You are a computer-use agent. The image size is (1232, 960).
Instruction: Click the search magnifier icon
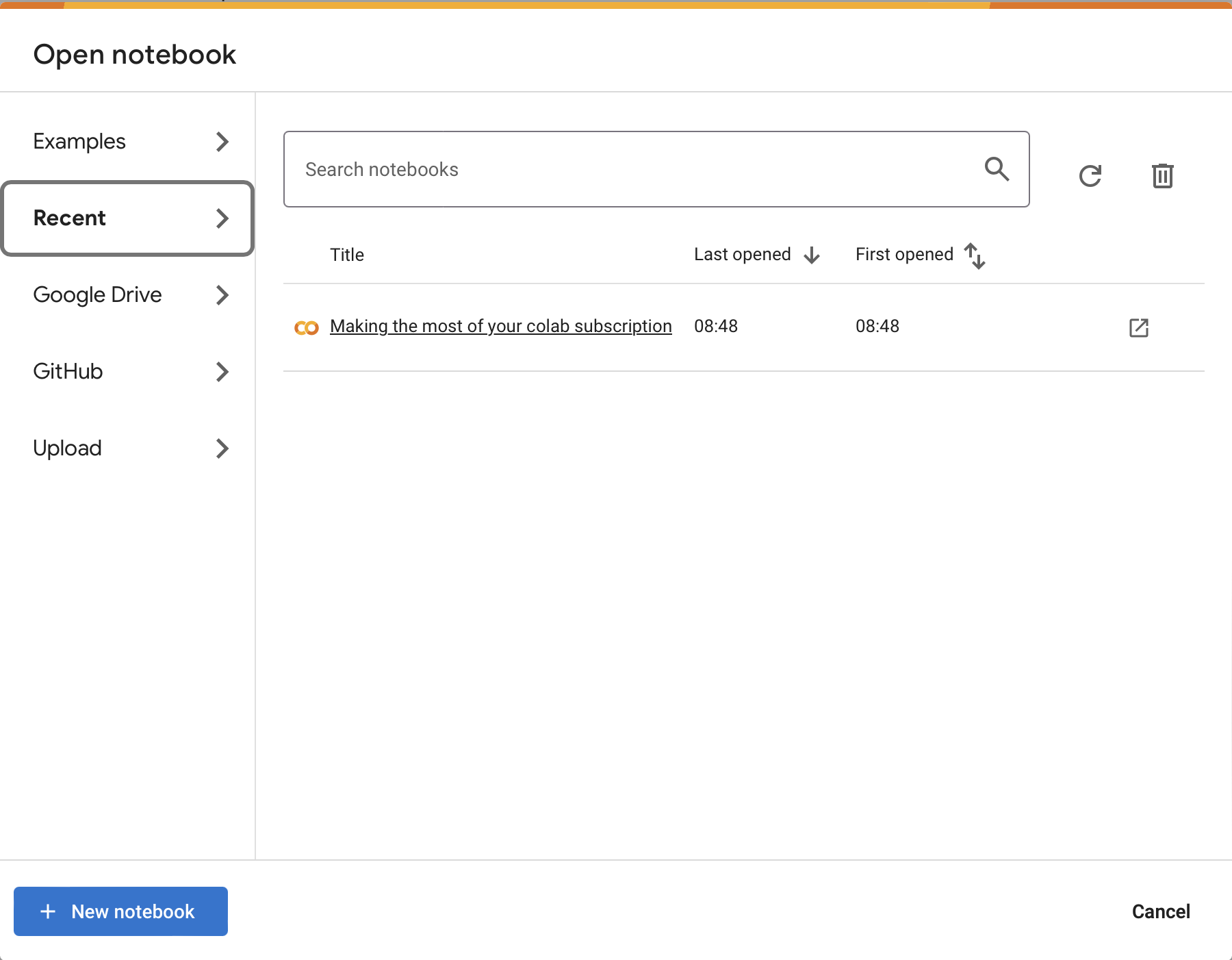[997, 168]
